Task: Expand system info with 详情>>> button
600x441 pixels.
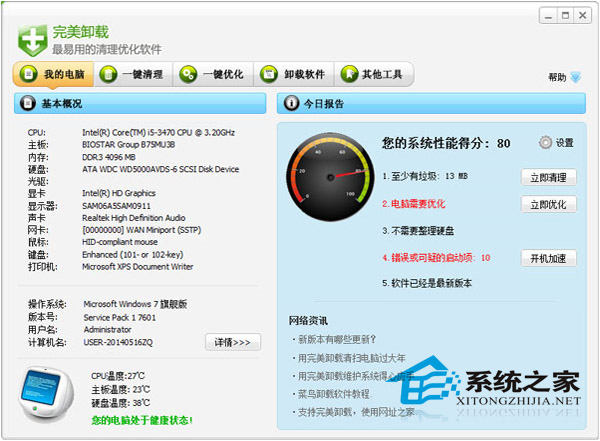Action: coord(232,342)
